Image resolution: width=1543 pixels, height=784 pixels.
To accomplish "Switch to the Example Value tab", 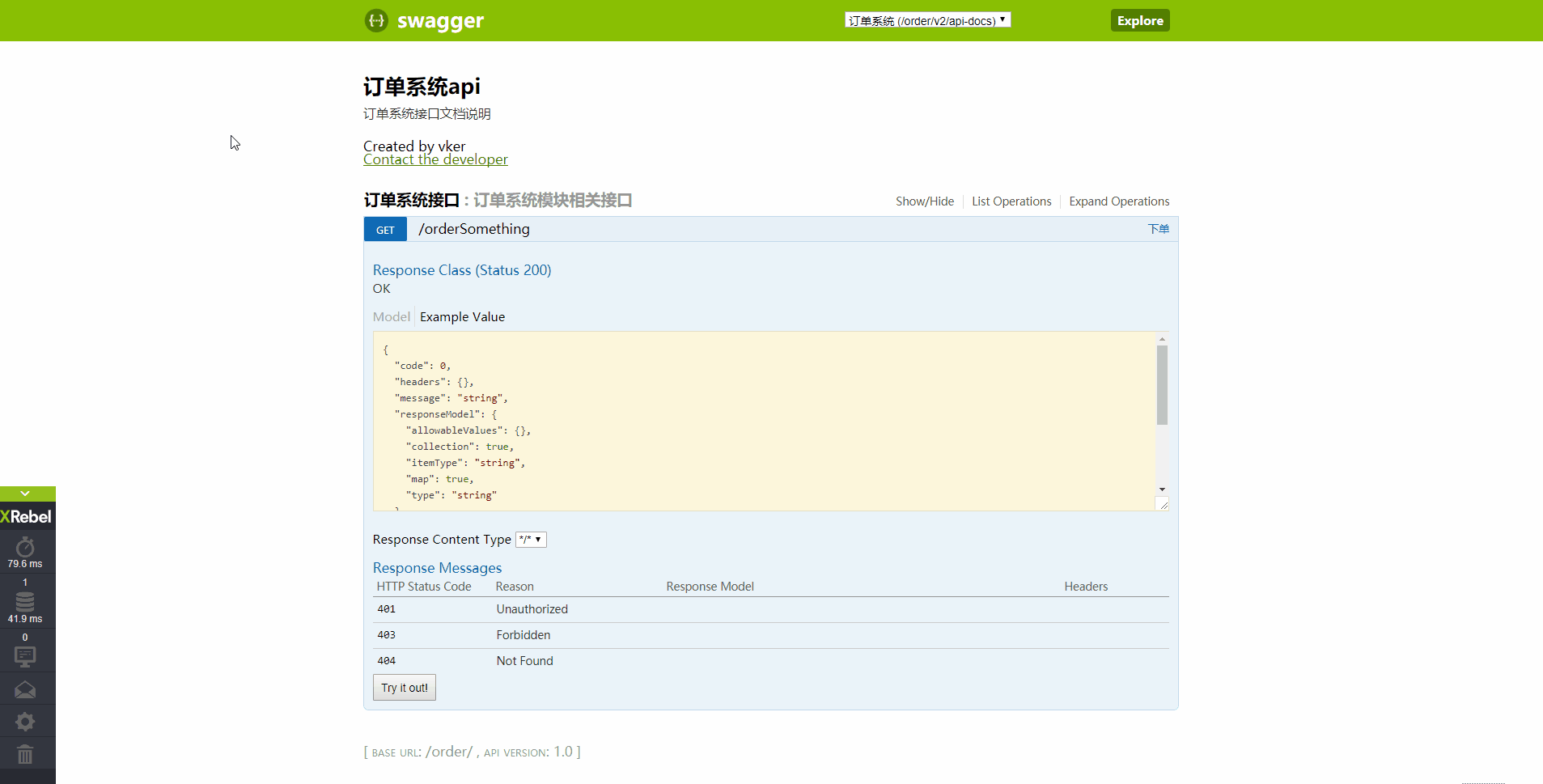I will pos(462,317).
